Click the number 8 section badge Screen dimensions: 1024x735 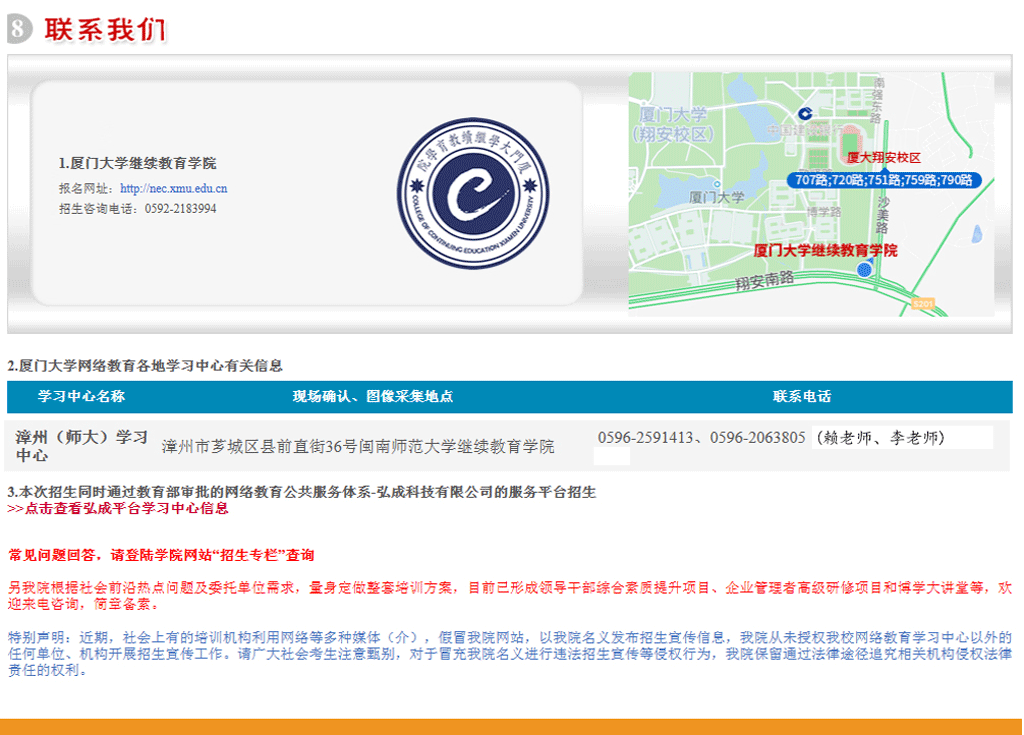[19, 29]
